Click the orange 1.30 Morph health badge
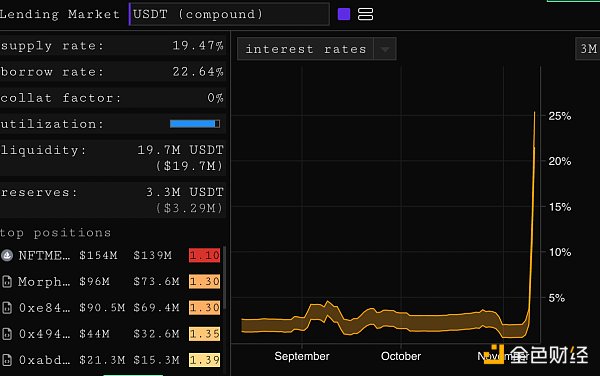 point(204,282)
